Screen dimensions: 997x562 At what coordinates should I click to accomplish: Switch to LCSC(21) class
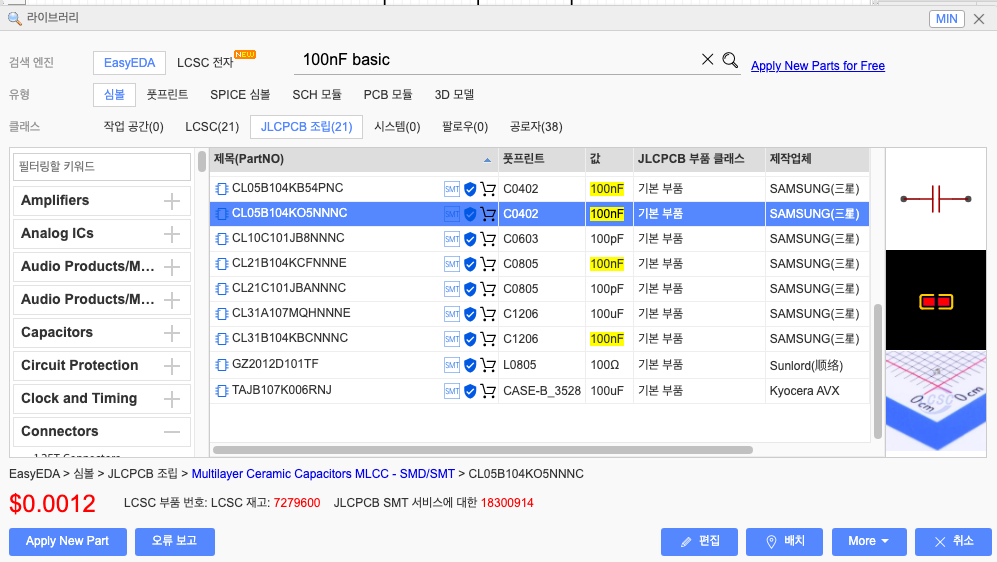tap(212, 127)
